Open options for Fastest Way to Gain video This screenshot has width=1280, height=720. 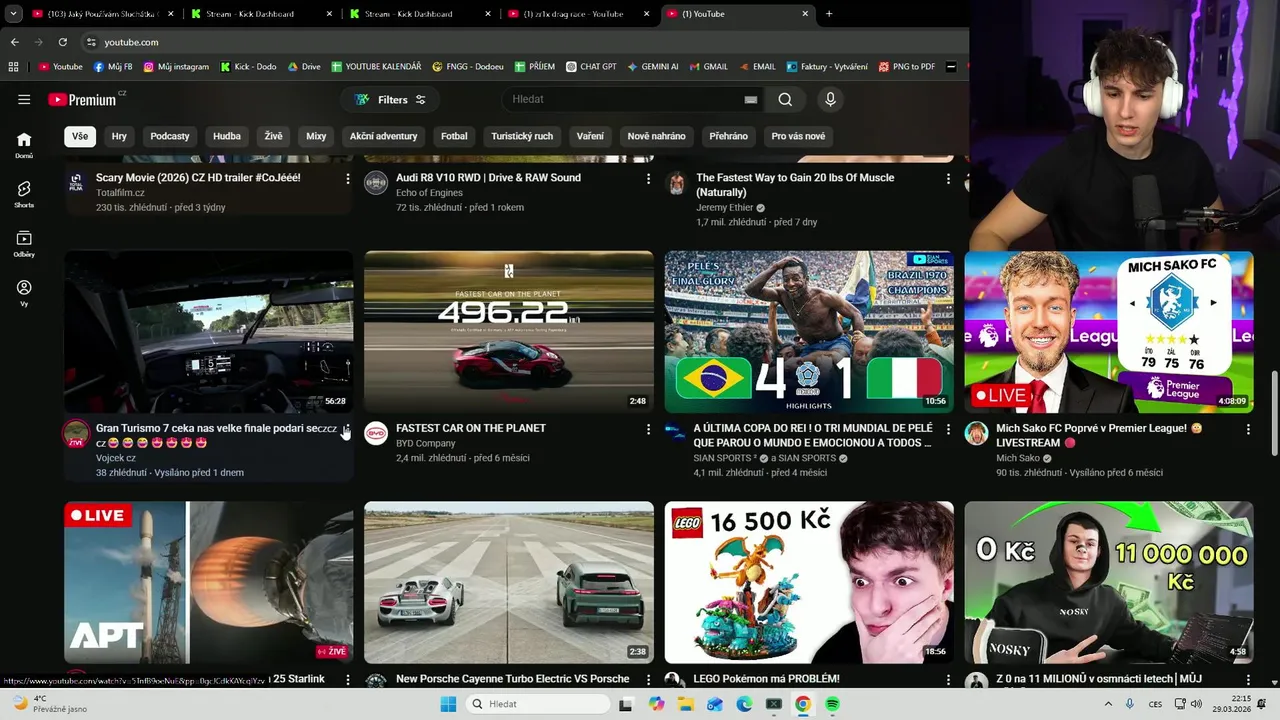click(948, 179)
